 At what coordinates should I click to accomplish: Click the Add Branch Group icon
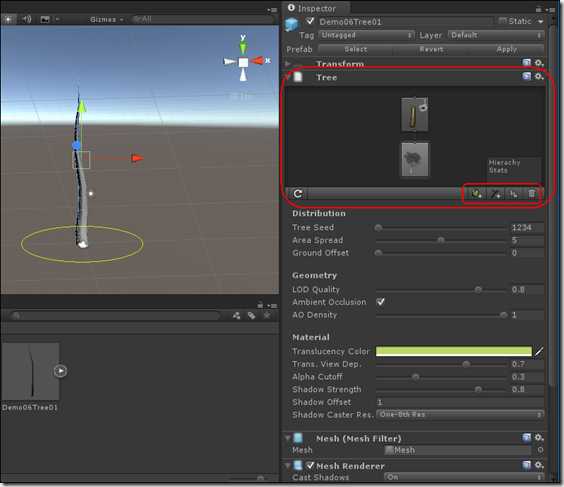pos(496,194)
